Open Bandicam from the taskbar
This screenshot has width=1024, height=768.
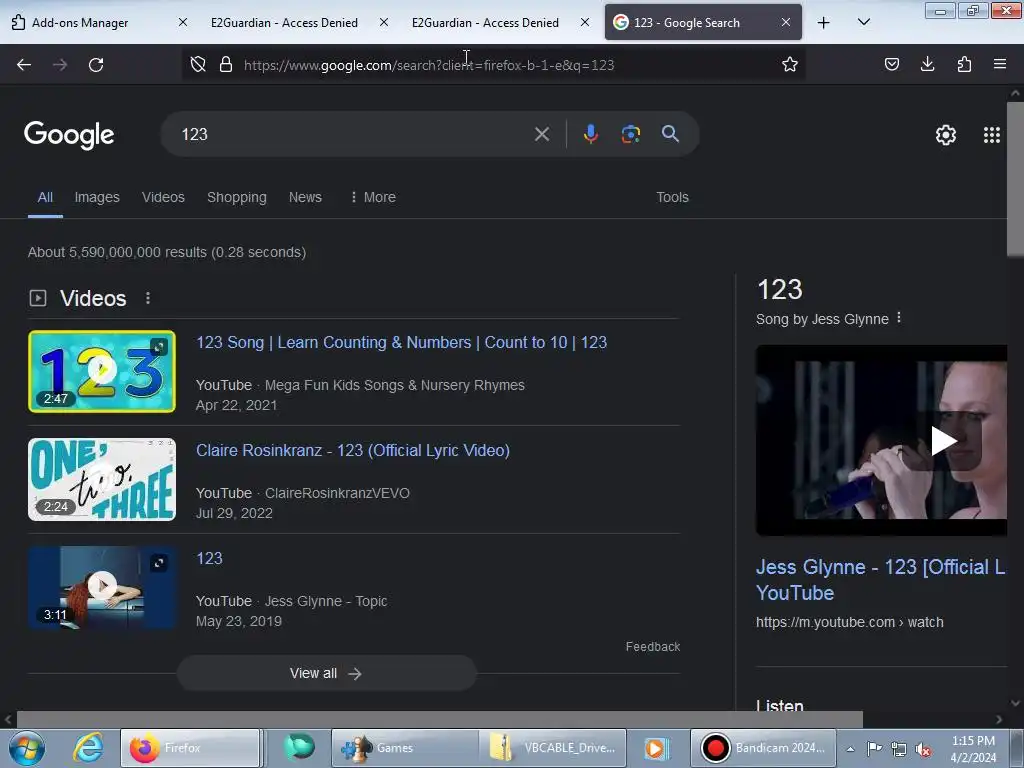coord(763,748)
